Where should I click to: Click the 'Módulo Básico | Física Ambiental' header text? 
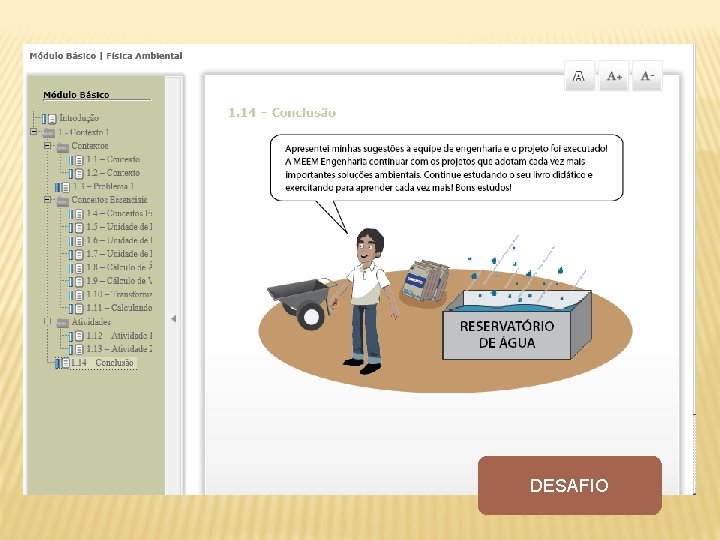pyautogui.click(x=106, y=56)
